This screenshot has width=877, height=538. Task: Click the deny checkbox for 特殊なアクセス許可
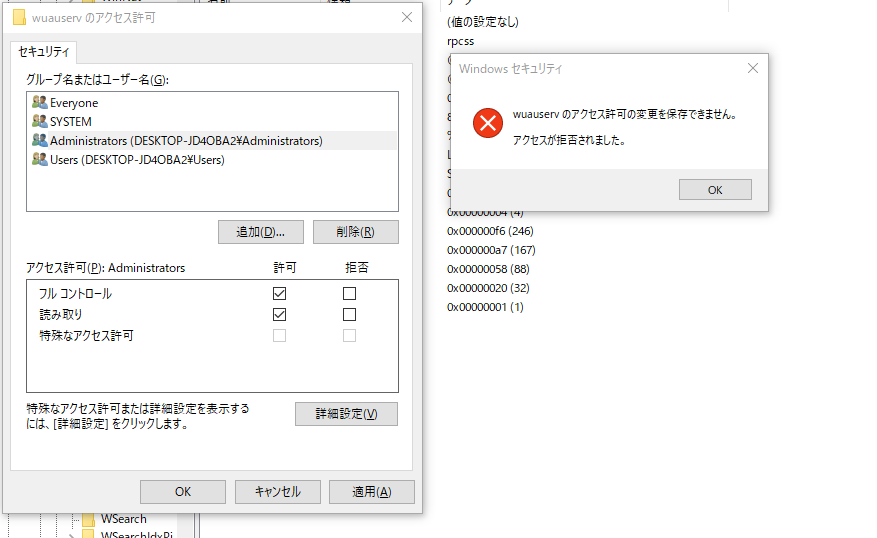tap(350, 336)
